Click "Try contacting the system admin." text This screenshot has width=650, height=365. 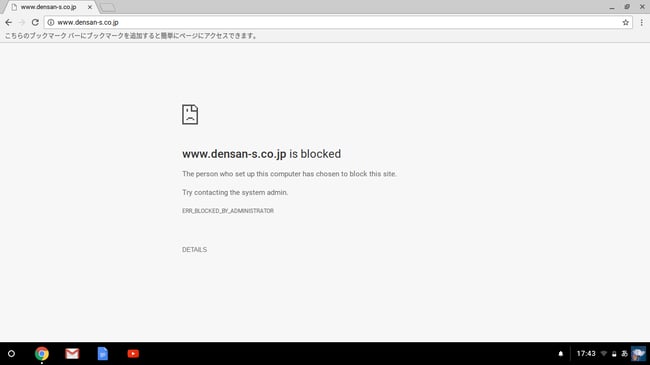click(x=235, y=192)
